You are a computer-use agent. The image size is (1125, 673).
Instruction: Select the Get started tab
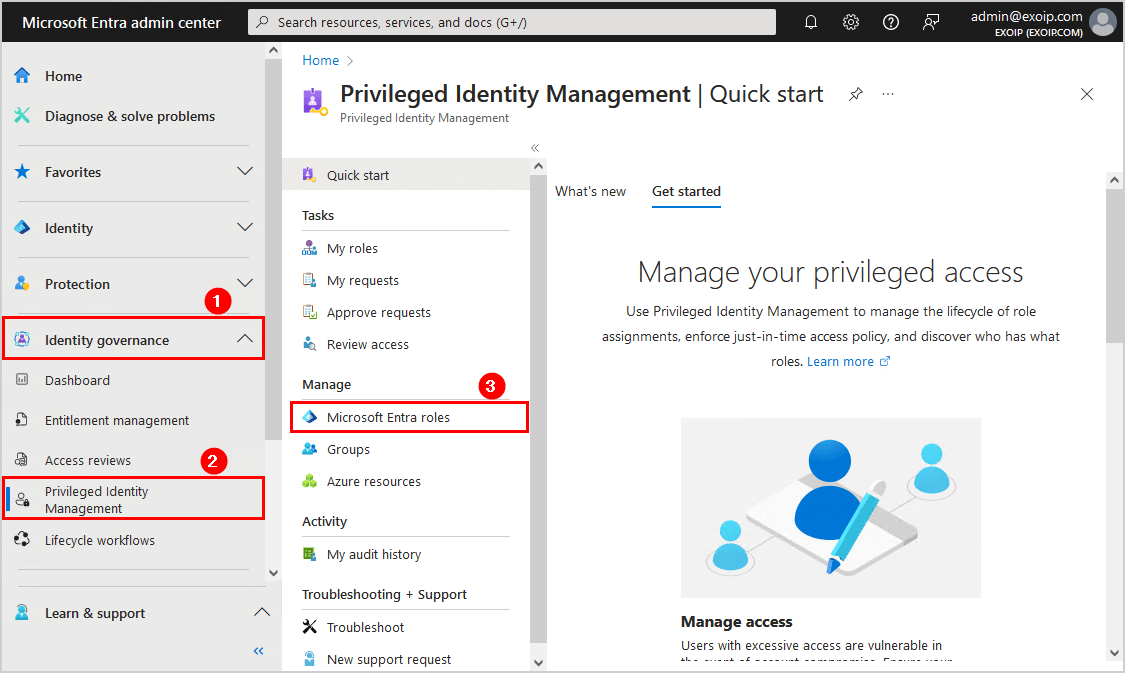(x=686, y=191)
